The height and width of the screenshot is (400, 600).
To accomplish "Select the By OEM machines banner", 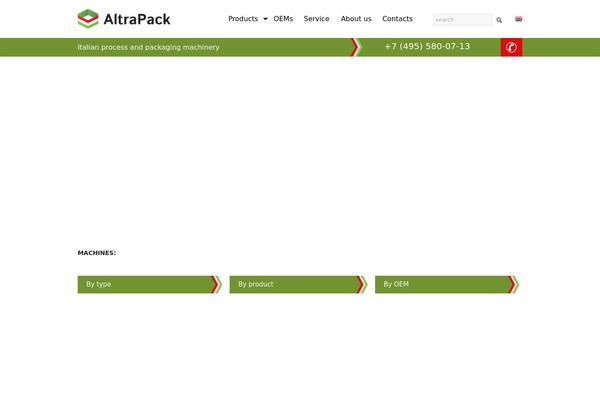I will pyautogui.click(x=447, y=284).
